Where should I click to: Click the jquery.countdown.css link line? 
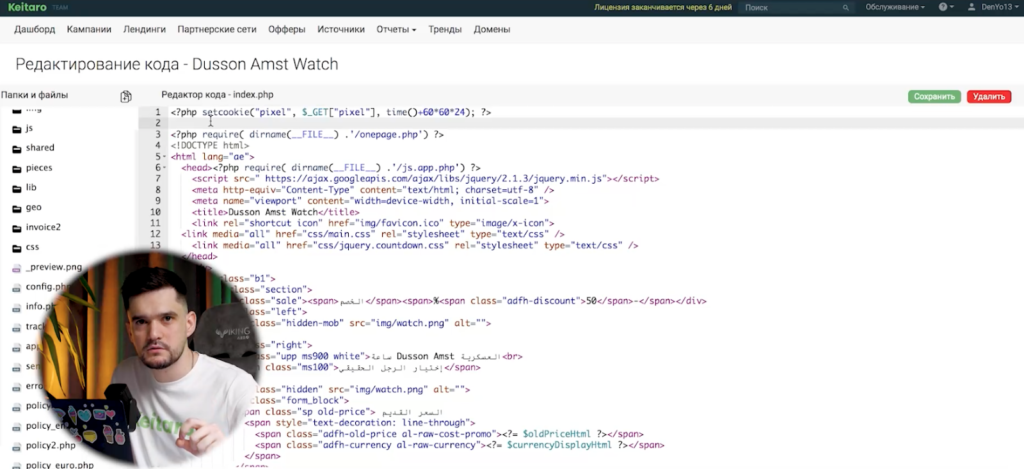click(415, 246)
